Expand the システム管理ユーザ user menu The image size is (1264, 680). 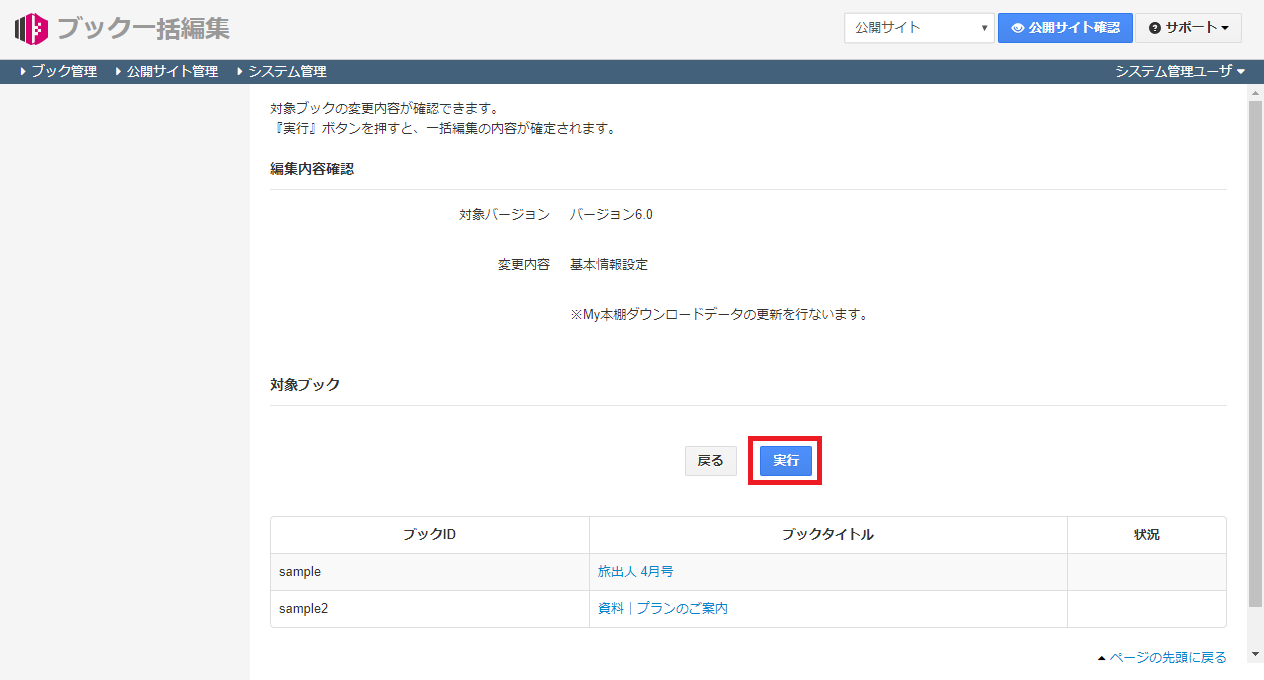(x=1180, y=72)
